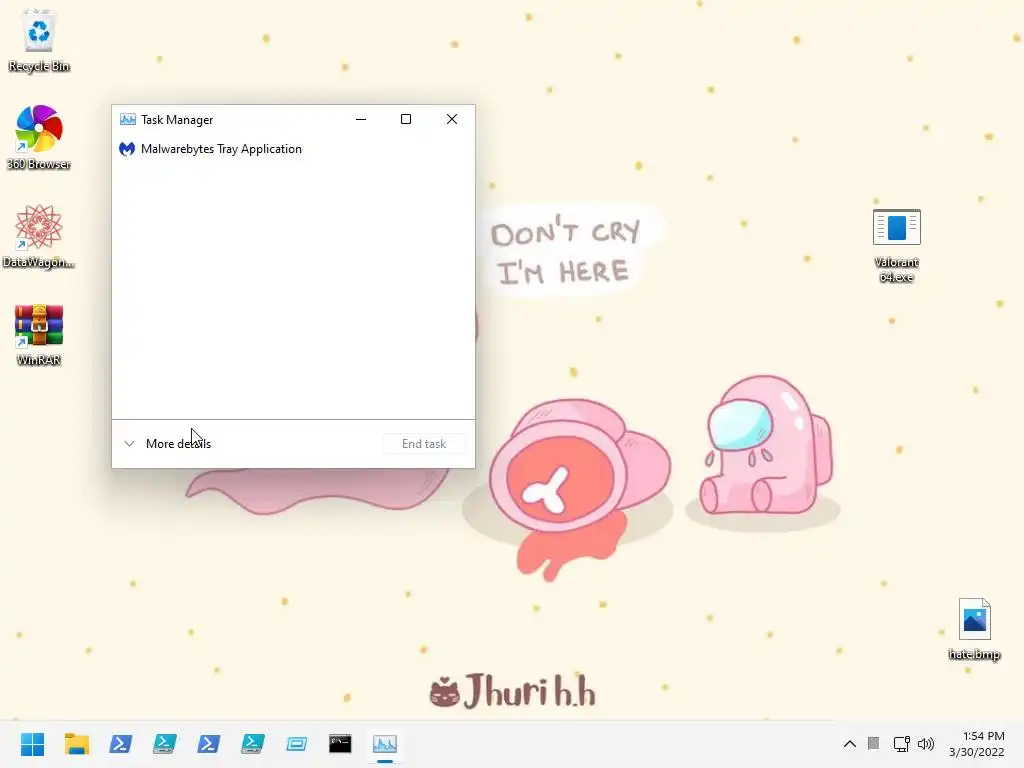Expand Task Manager with More details
Screen dimensions: 1024x768
tap(167, 443)
